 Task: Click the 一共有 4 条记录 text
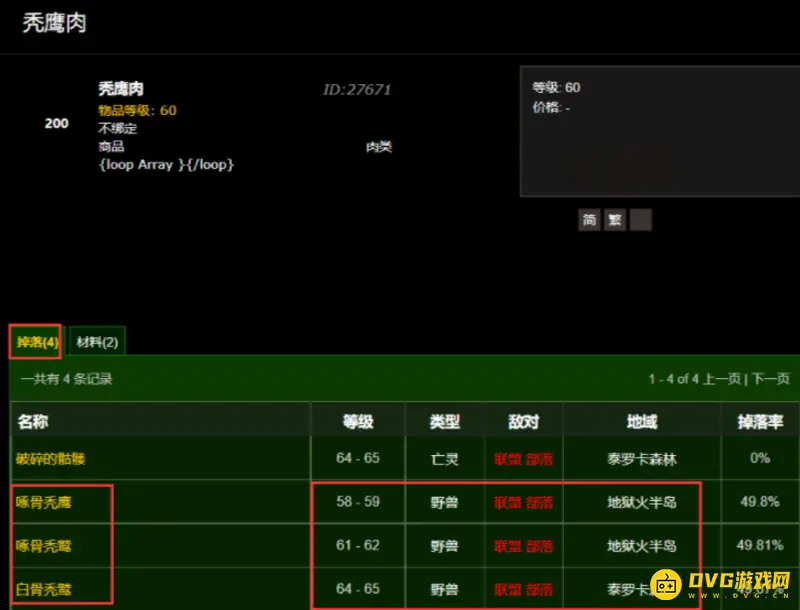point(66,379)
